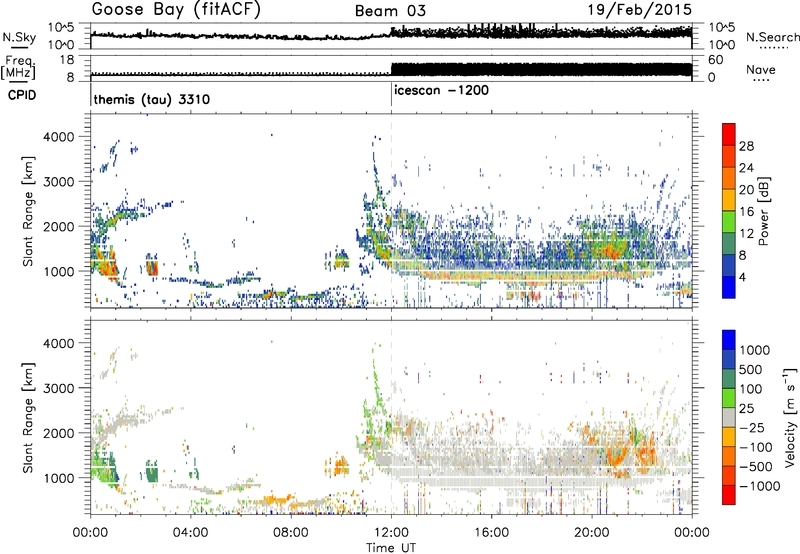Click the "Velocity [m s-1]" colorbar title
The height and width of the screenshot is (554, 800).
click(x=790, y=417)
